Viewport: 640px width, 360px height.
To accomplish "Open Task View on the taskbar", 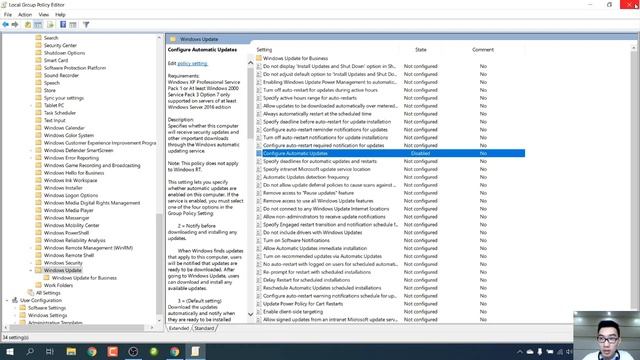I will pyautogui.click(x=50, y=351).
